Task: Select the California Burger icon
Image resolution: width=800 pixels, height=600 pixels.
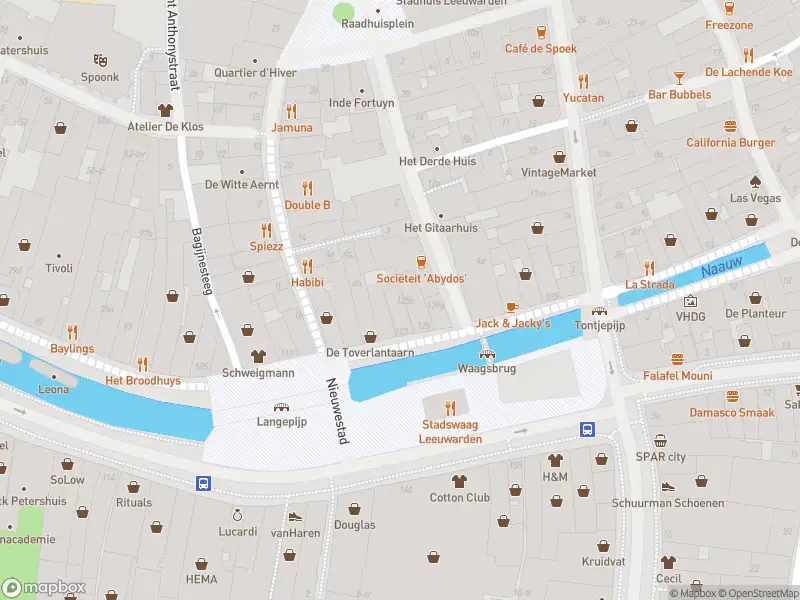Action: tap(731, 126)
